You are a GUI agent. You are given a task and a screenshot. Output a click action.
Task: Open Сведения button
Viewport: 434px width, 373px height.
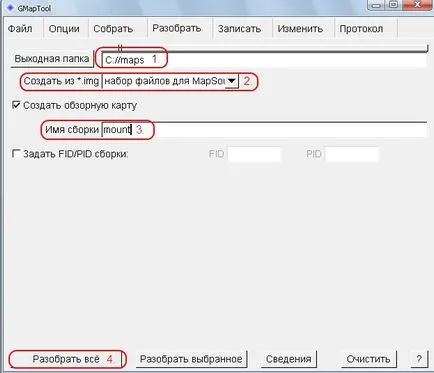[289, 359]
